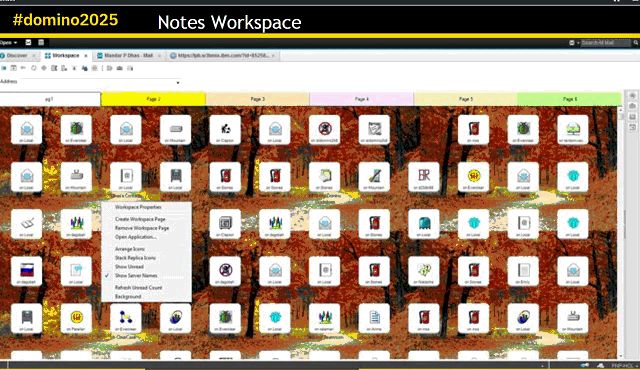Select the pink Page 4 workspace tab
This screenshot has width=640, height=370.
coord(362,99)
